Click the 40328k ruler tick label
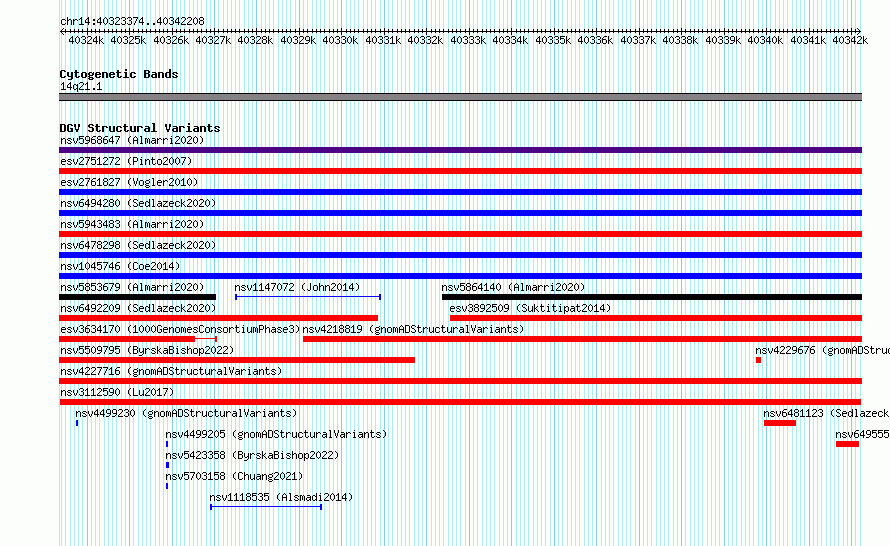 point(255,40)
